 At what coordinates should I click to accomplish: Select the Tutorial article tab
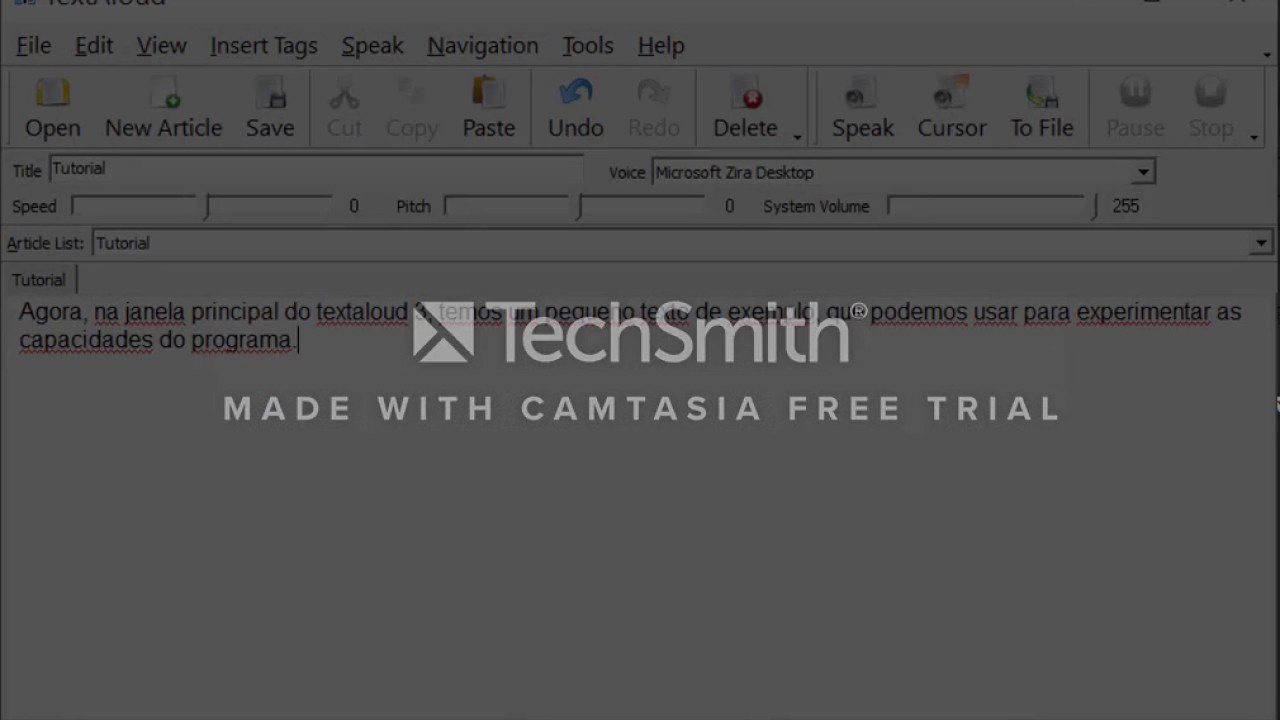(39, 280)
